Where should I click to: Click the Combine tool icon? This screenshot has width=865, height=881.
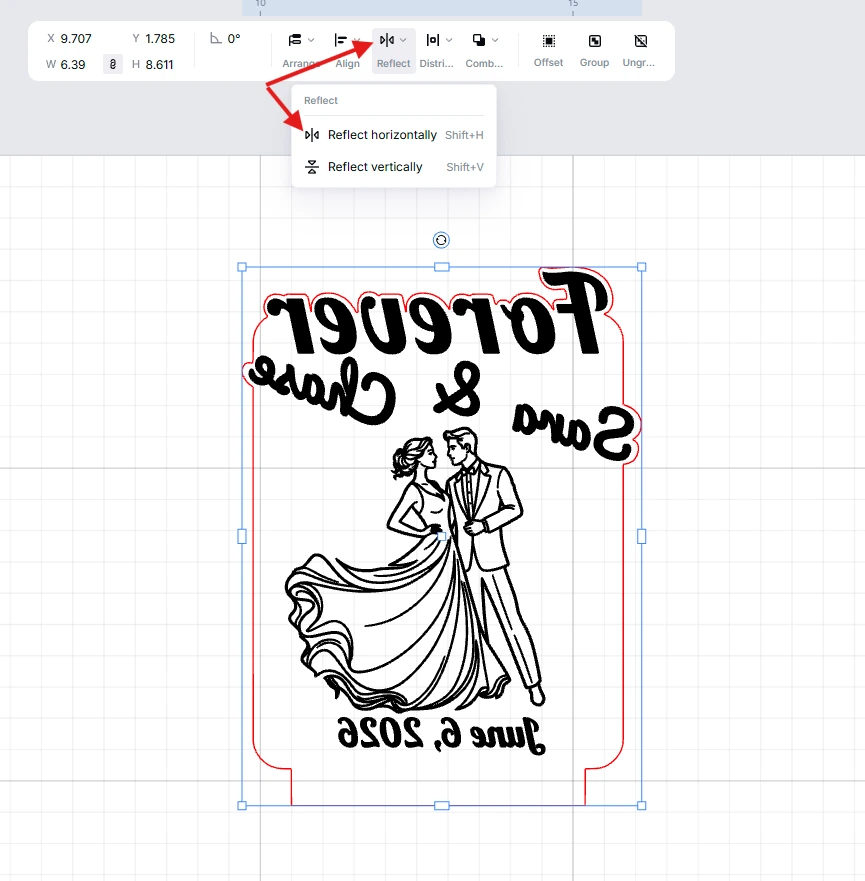point(479,40)
